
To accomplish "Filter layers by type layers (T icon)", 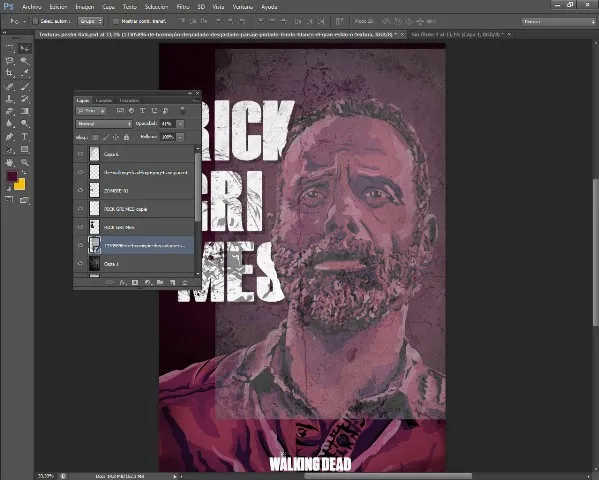I will click(x=142, y=111).
